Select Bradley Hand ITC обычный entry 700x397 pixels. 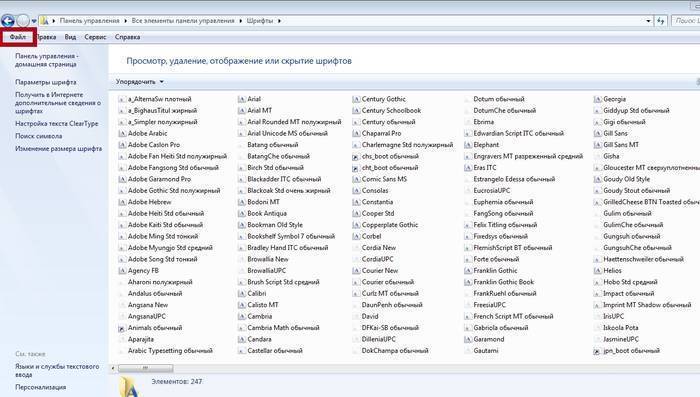click(288, 248)
